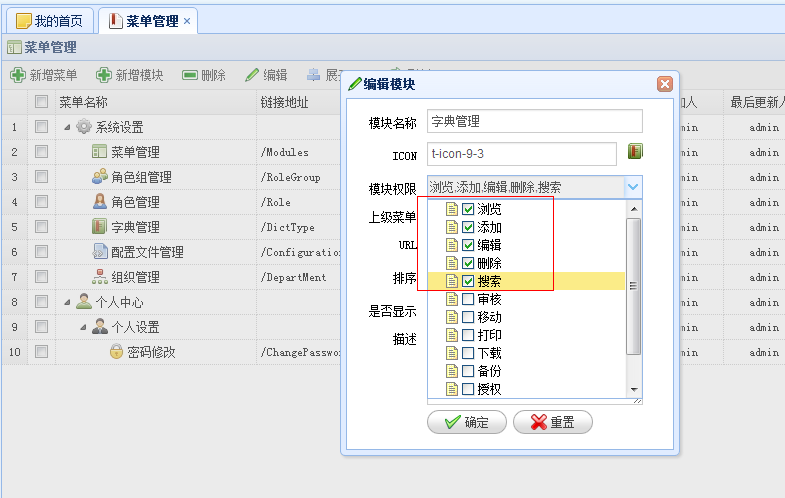Viewport: 785px width, 498px height.
Task: Close the 菜单管理 tab
Action: click(x=187, y=21)
